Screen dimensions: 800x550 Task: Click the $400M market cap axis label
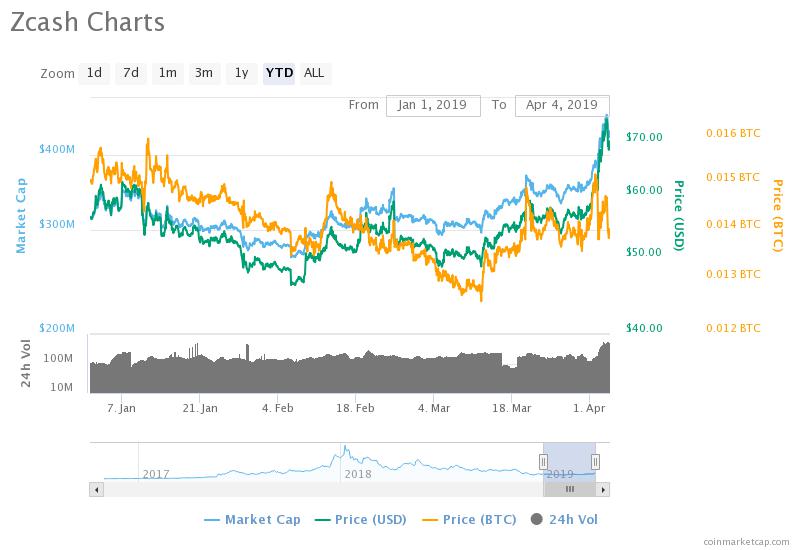tap(57, 149)
